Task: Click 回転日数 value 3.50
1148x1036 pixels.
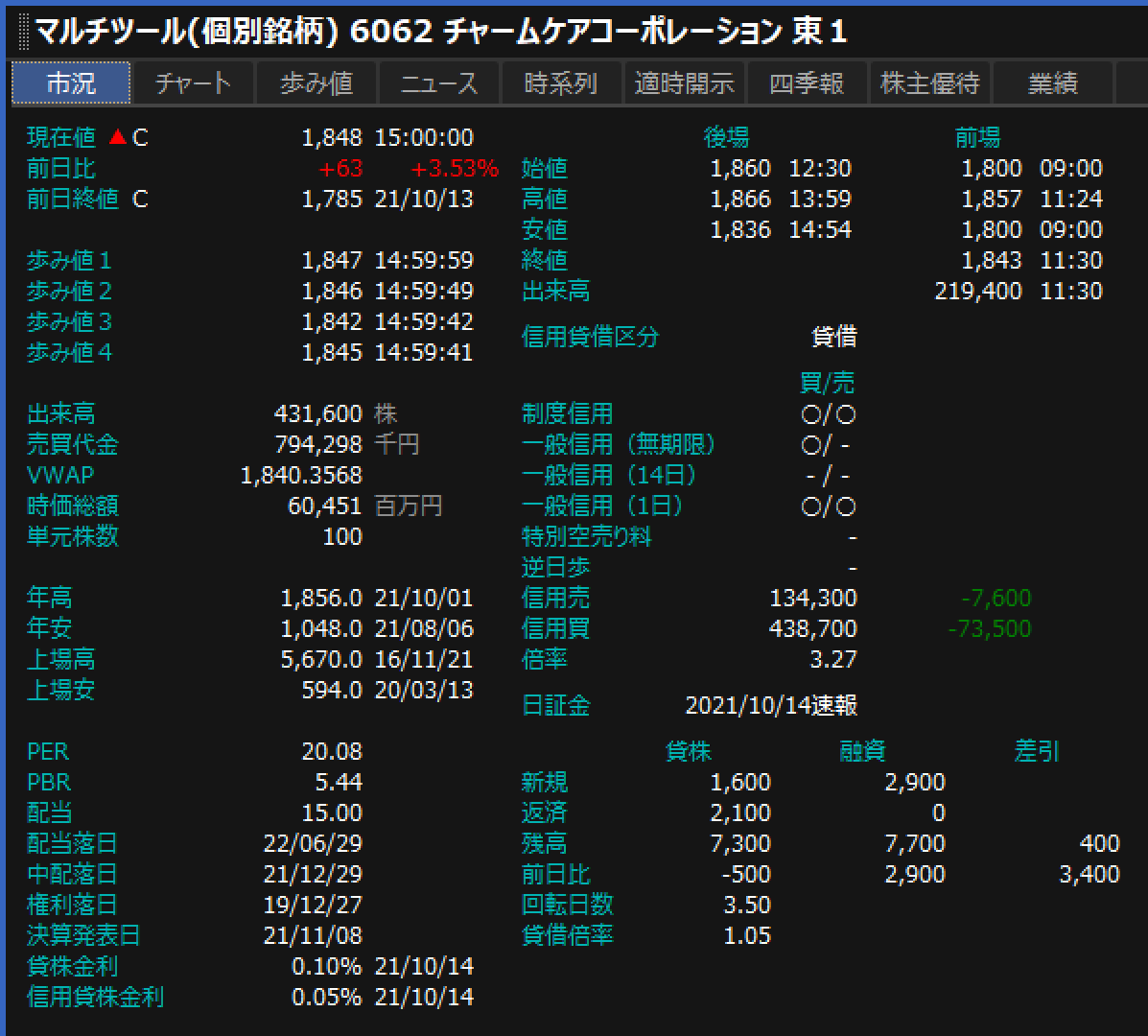Action: pyautogui.click(x=747, y=905)
